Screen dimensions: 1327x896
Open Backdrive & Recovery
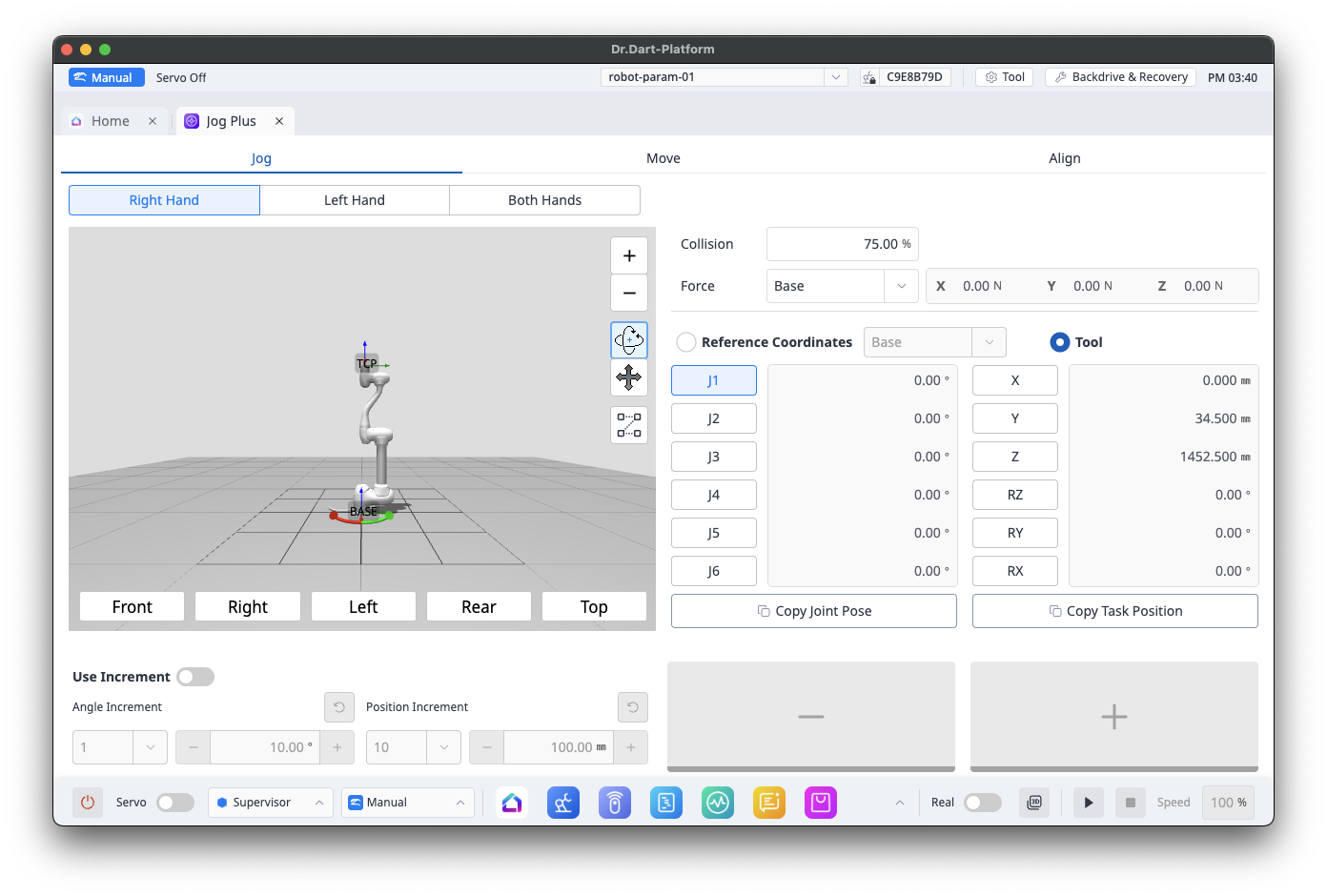tap(1121, 77)
